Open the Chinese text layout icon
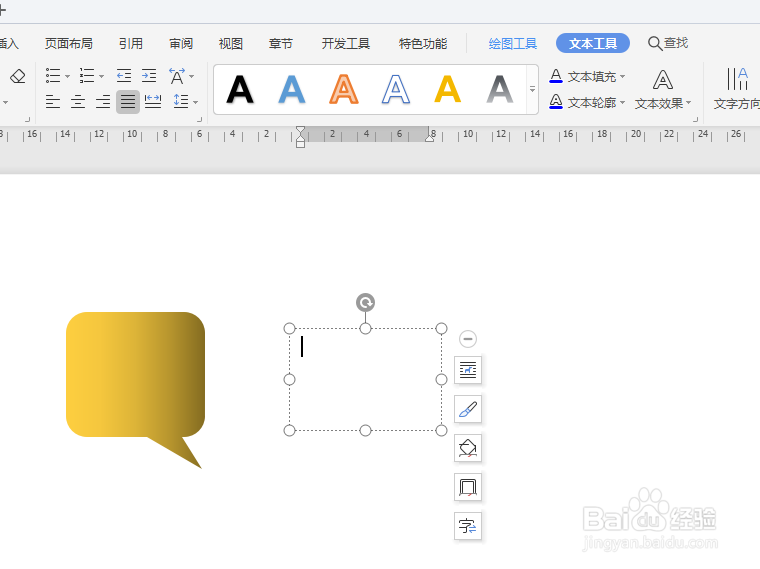Image resolution: width=760 pixels, height=569 pixels. (x=176, y=76)
